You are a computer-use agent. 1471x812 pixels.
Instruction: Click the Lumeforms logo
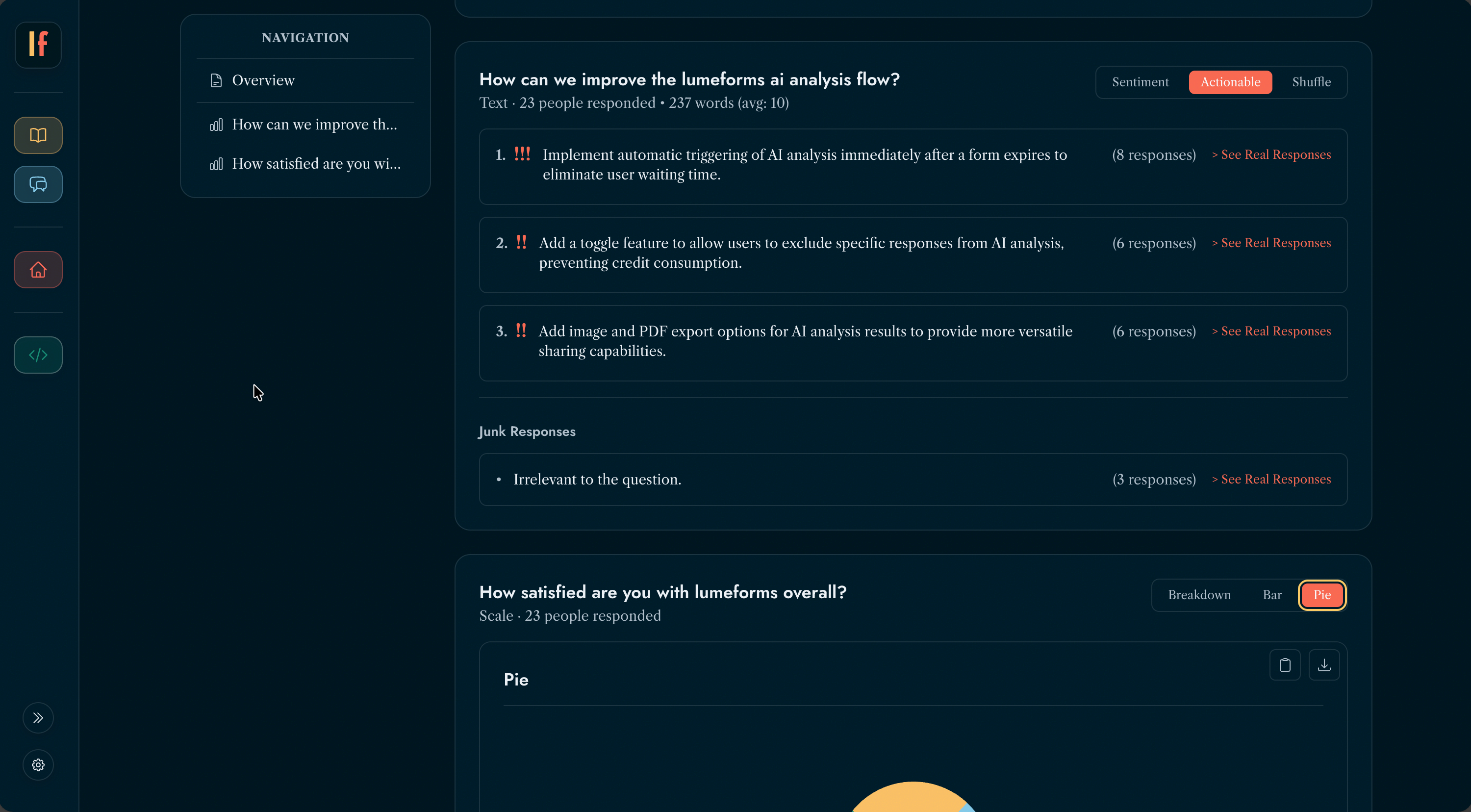click(x=38, y=45)
